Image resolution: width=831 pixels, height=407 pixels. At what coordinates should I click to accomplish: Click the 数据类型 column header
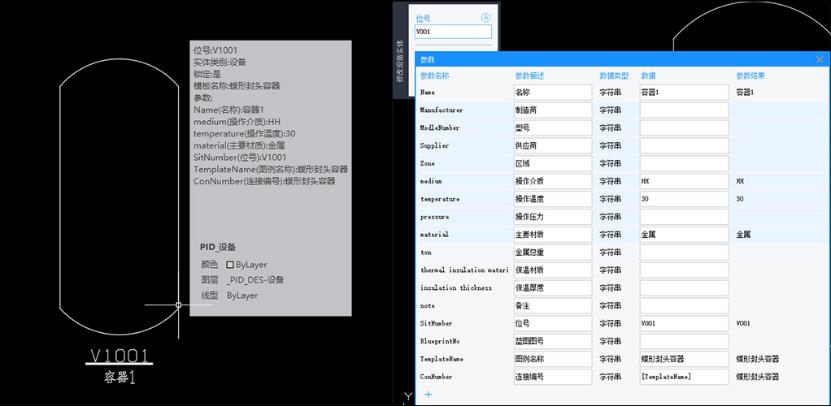pos(613,75)
